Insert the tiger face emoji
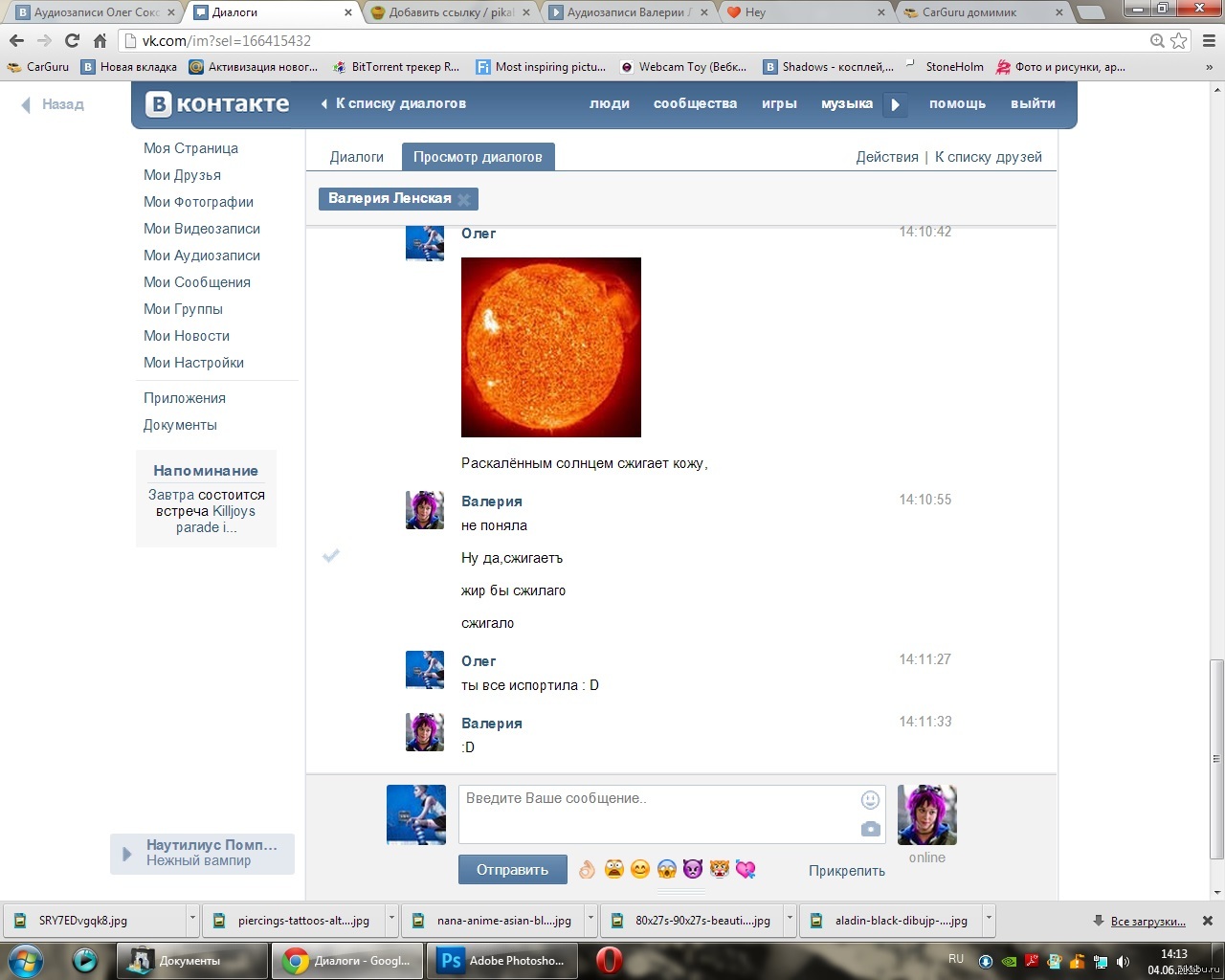 720,869
